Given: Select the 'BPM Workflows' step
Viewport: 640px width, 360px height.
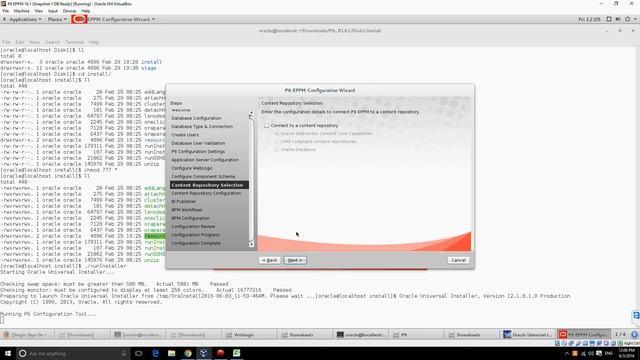Looking at the screenshot, I should coord(187,210).
